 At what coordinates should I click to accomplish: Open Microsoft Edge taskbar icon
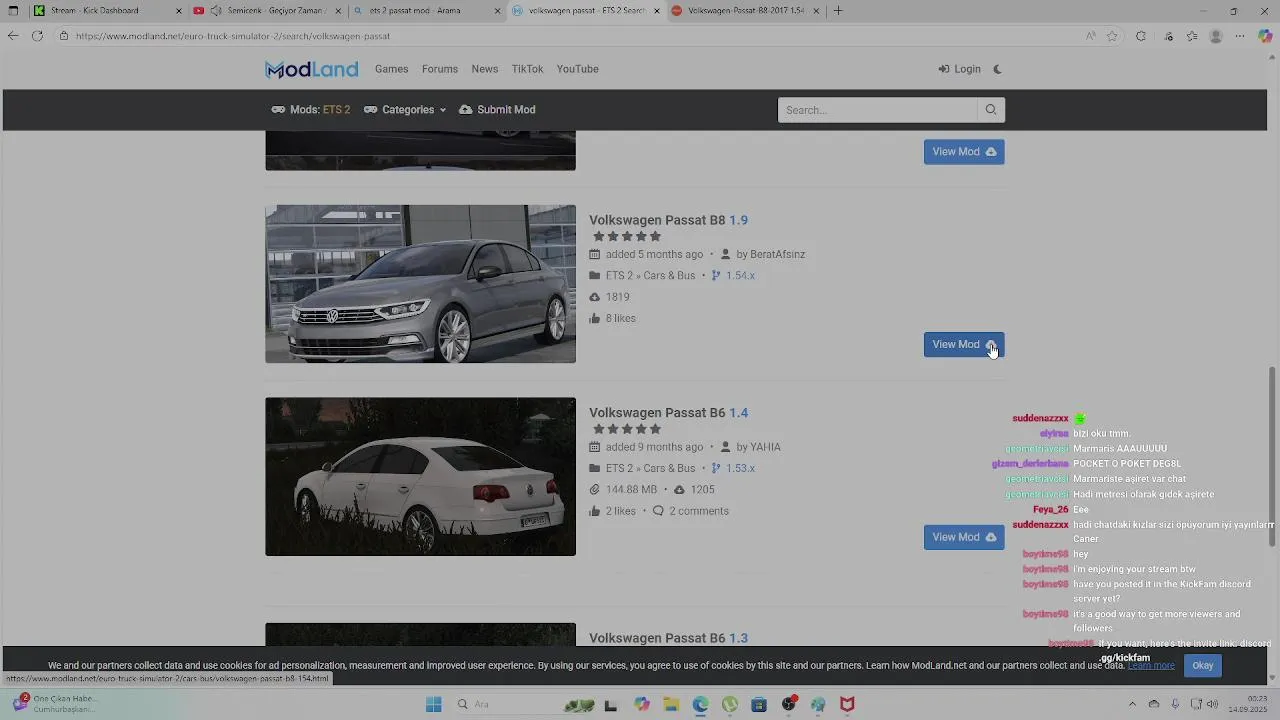(700, 705)
